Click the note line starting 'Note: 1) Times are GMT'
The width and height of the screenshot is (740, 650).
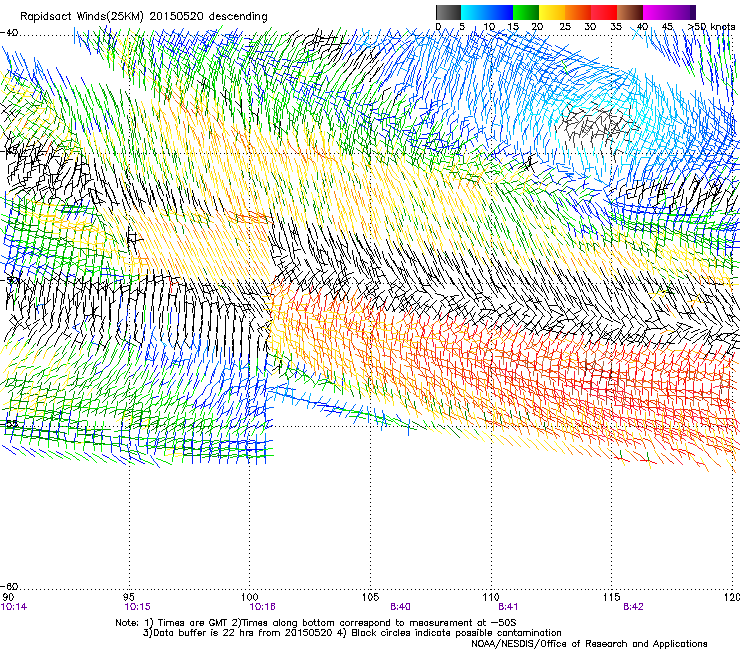pos(315,623)
